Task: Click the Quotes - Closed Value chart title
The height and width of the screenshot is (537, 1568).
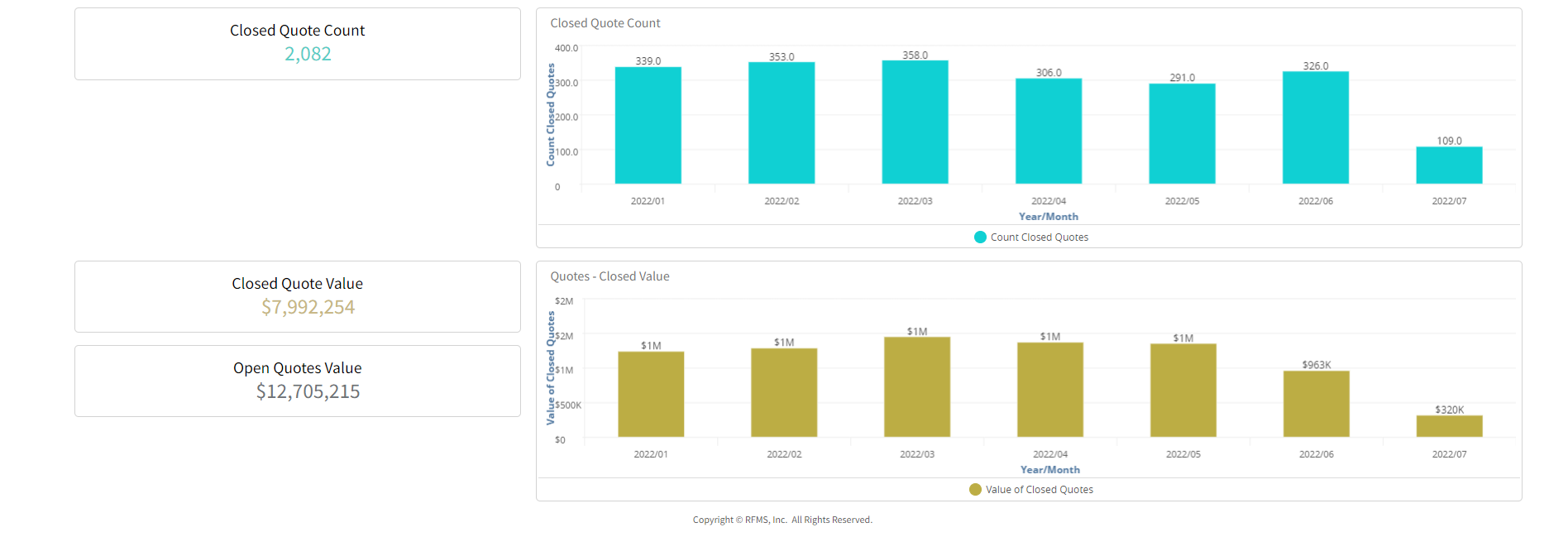Action: point(610,276)
